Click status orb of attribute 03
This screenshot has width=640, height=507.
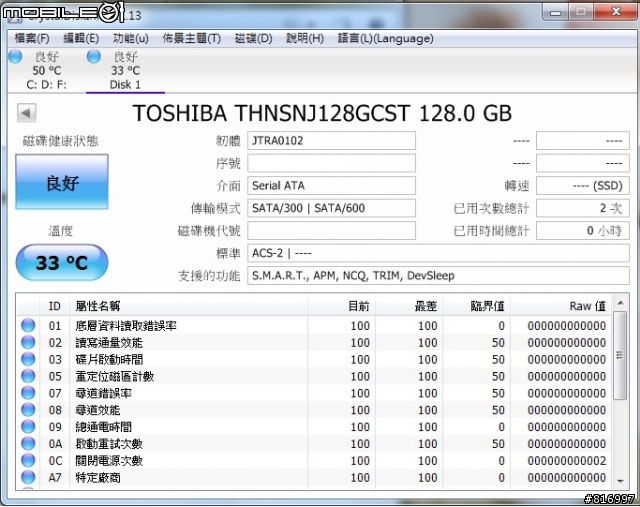coord(28,359)
